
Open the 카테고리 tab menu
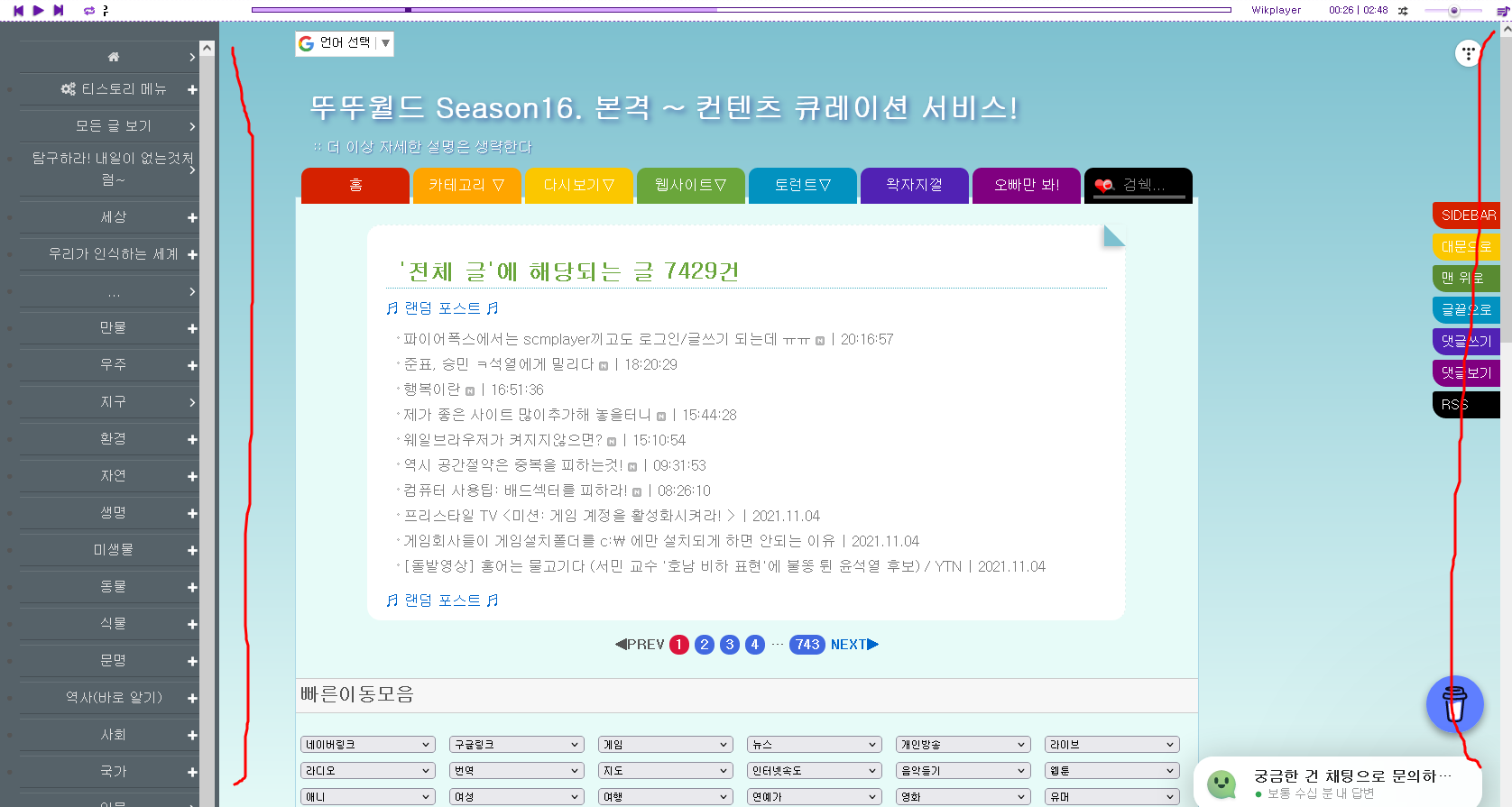pyautogui.click(x=467, y=185)
